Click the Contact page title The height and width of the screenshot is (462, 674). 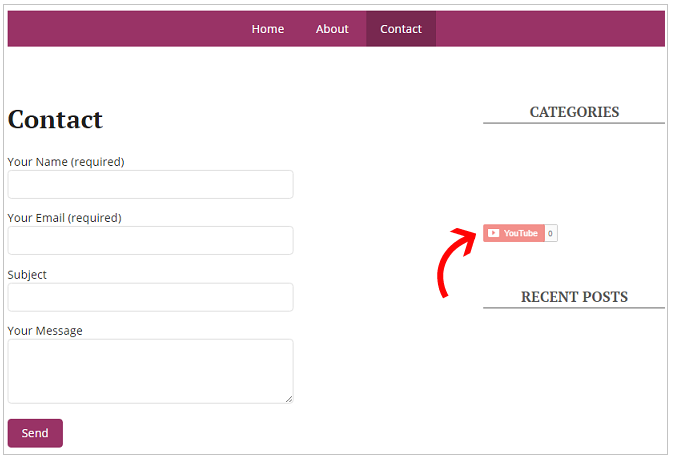click(55, 120)
